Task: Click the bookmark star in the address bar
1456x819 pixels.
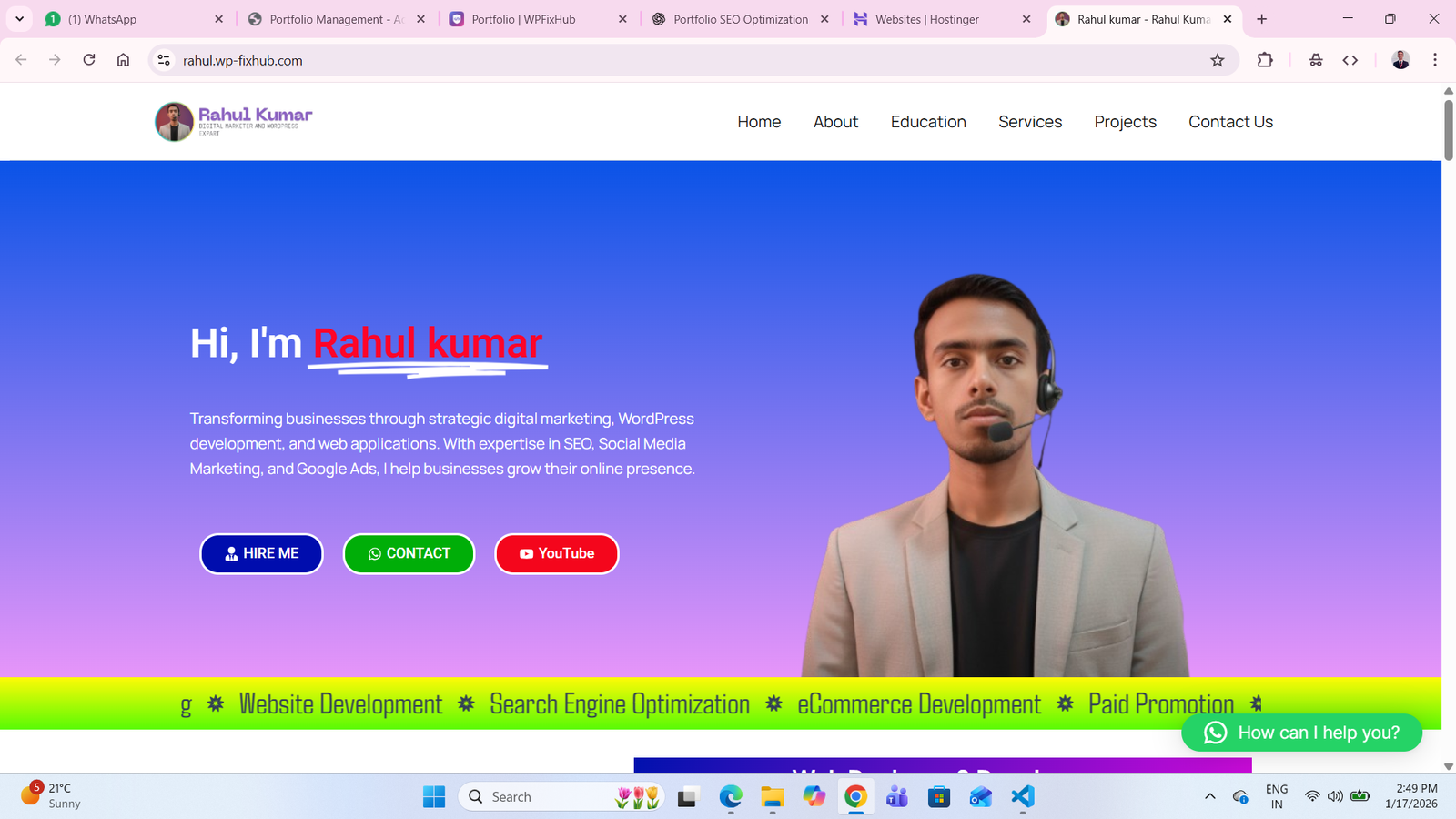Action: (1217, 60)
